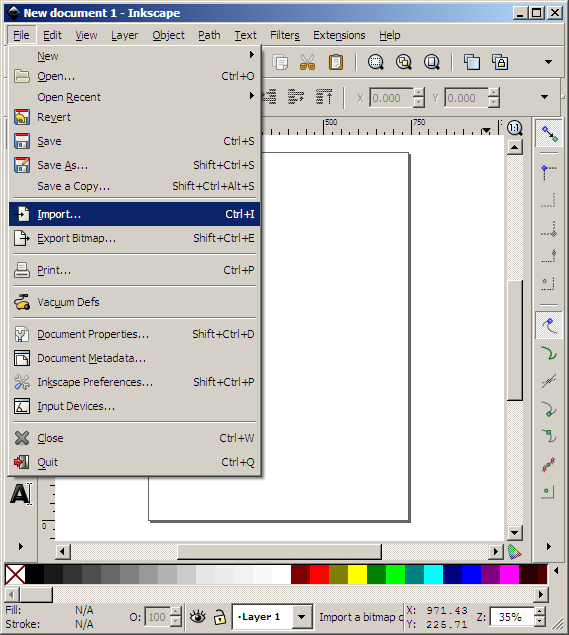Click the Cut scissors toolbar icon
Screen dimensions: 569x635
[x=307, y=62]
